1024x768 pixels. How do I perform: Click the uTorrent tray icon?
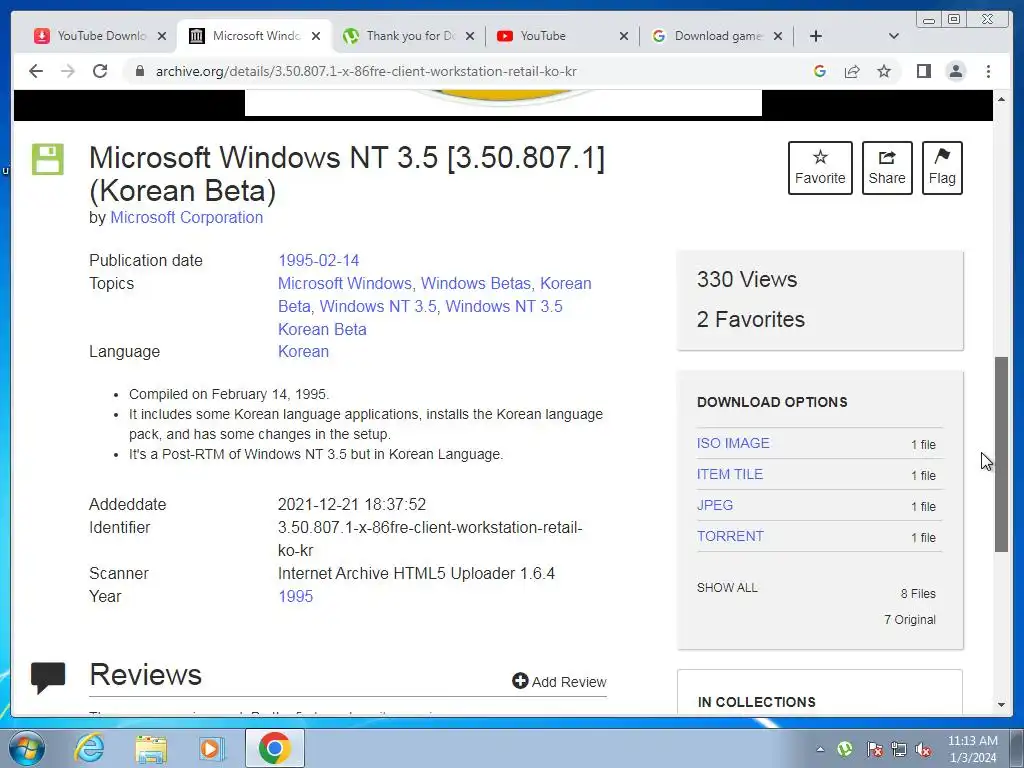click(844, 749)
